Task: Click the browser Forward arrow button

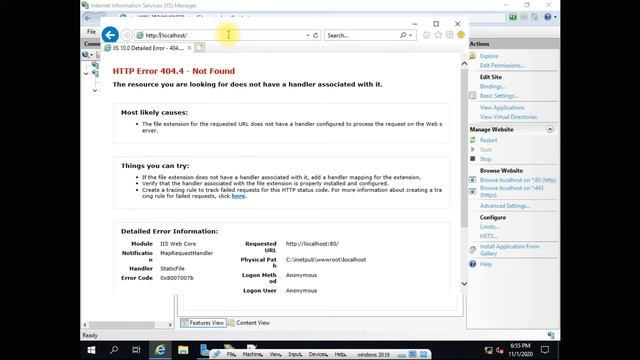Action: pos(127,35)
